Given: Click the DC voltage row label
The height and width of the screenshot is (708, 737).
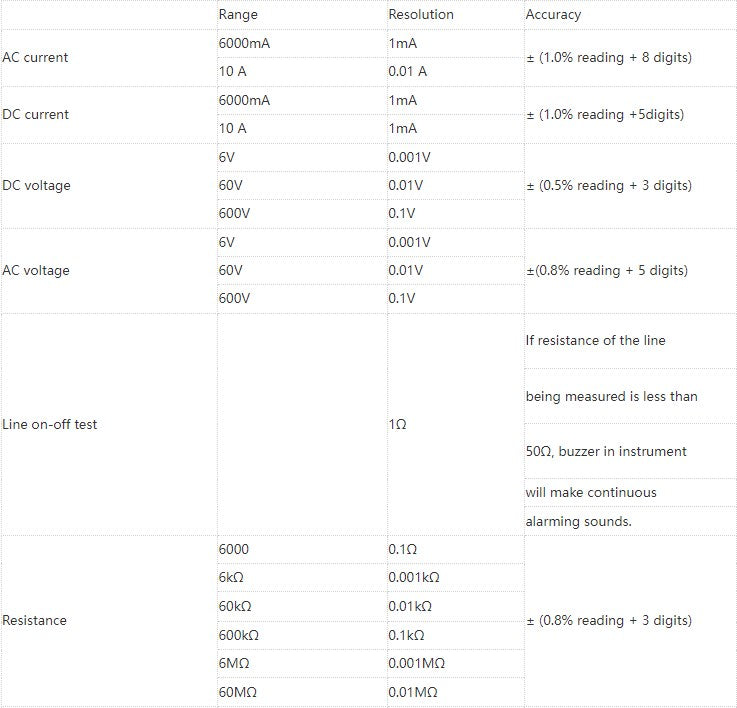Looking at the screenshot, I should point(36,185).
